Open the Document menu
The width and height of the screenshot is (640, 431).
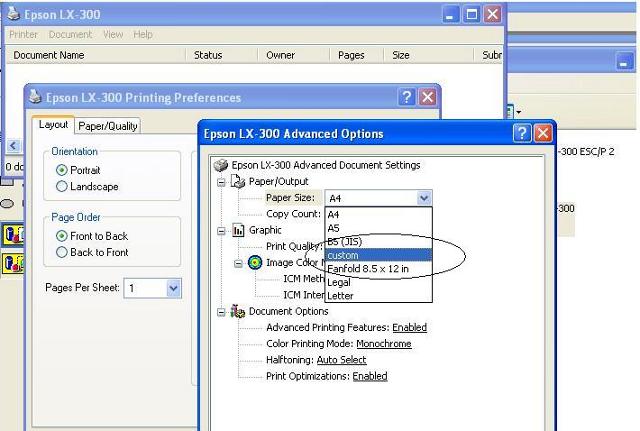pyautogui.click(x=70, y=34)
